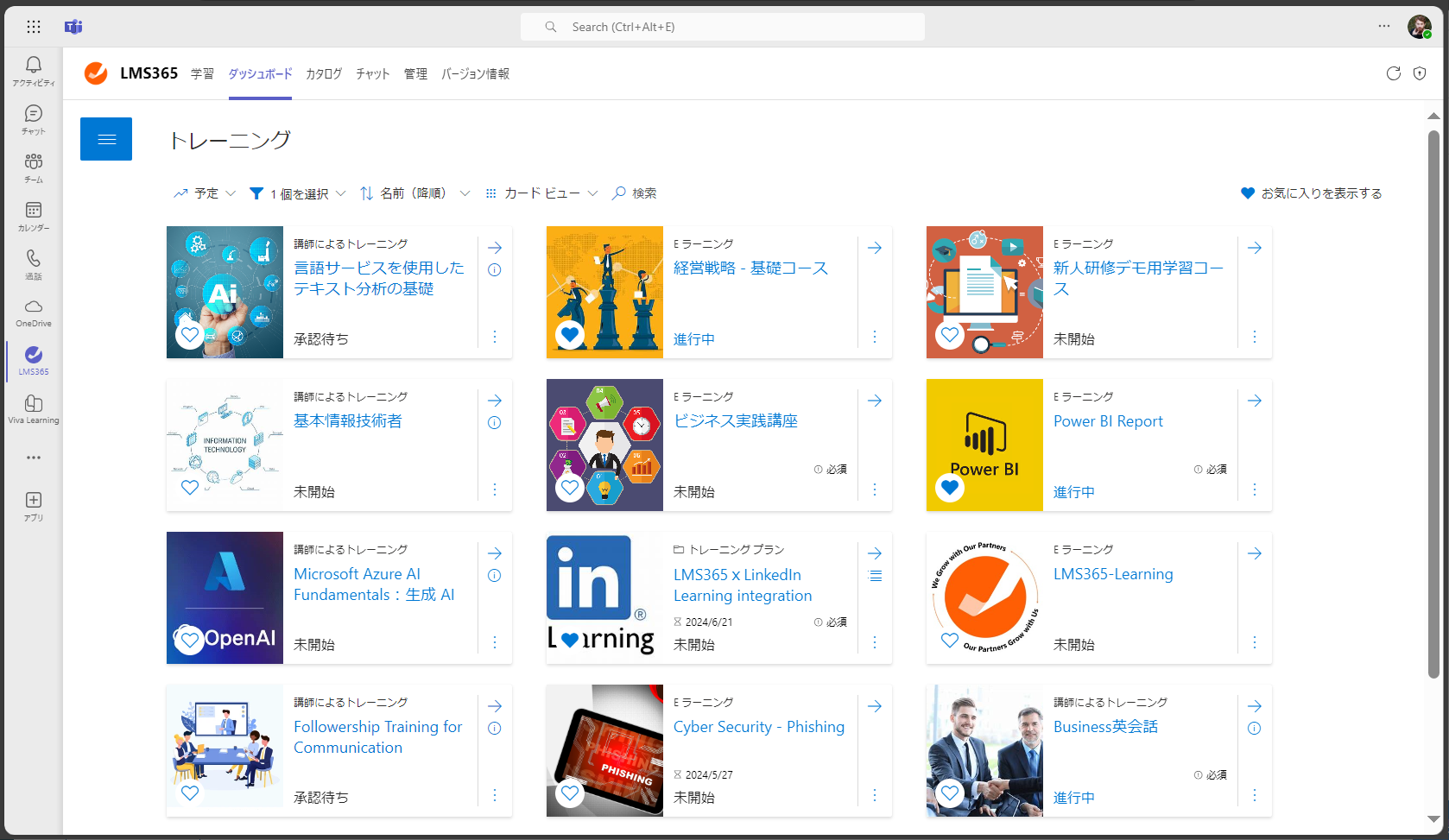Unfavorite the 経営戦略 chess course heart
1449x840 pixels.
pos(570,334)
